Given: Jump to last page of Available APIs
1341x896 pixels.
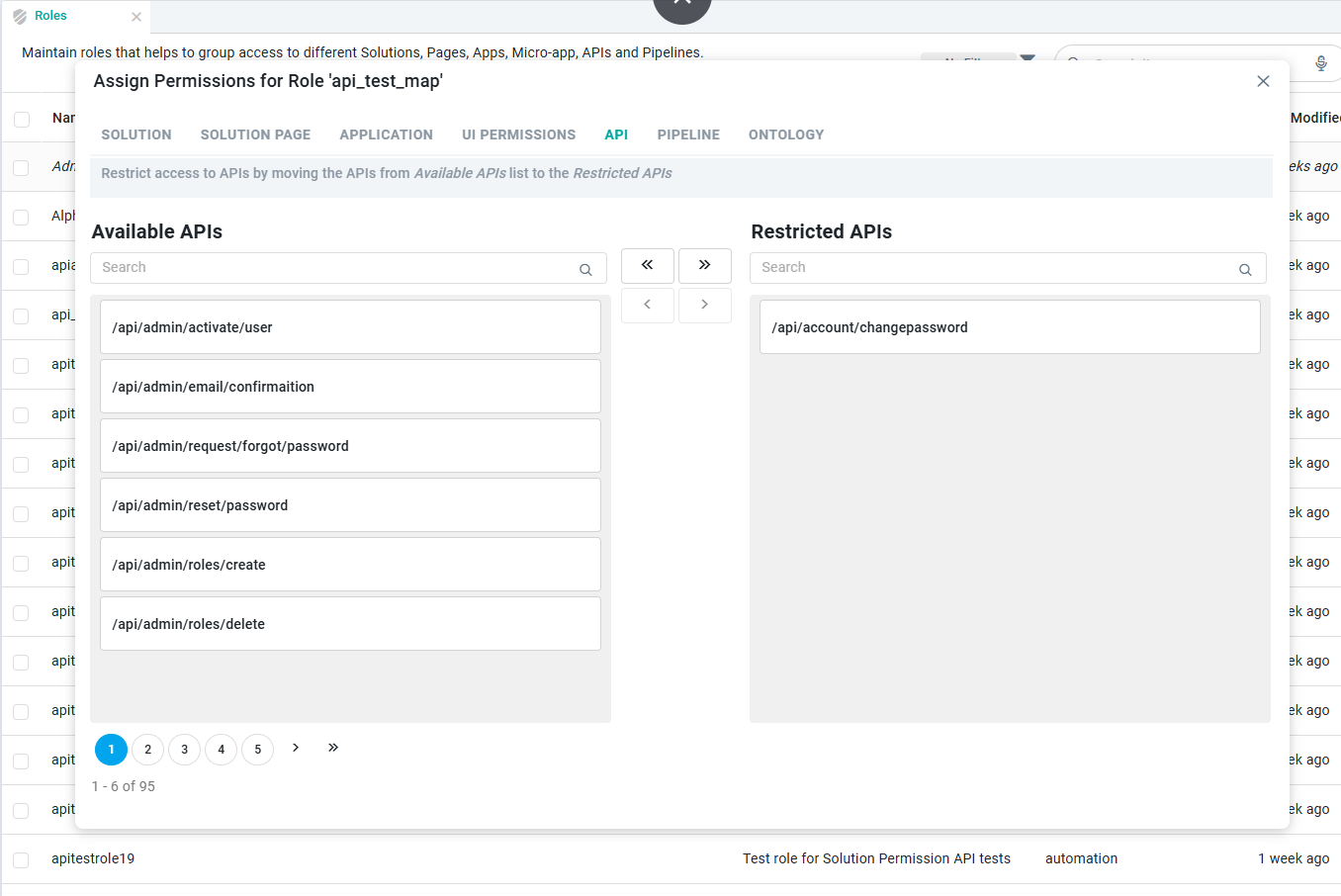Looking at the screenshot, I should tap(333, 748).
